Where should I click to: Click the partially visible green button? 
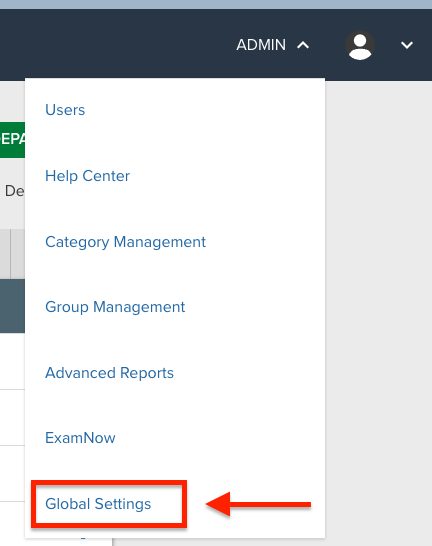(x=12, y=140)
